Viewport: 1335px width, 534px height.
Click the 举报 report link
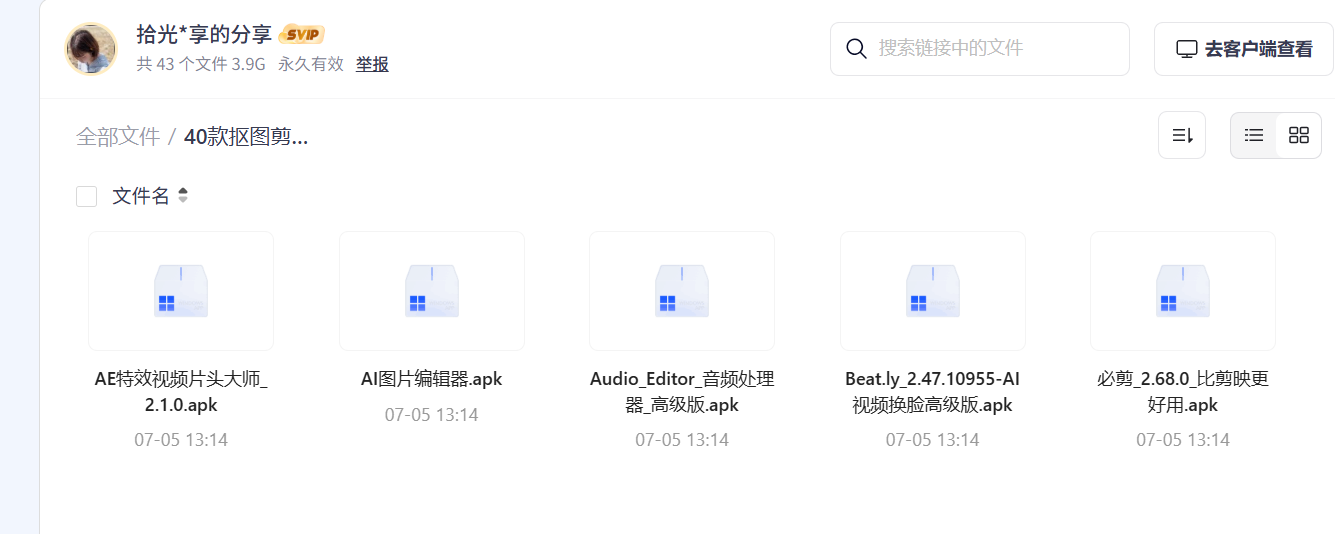pos(372,64)
